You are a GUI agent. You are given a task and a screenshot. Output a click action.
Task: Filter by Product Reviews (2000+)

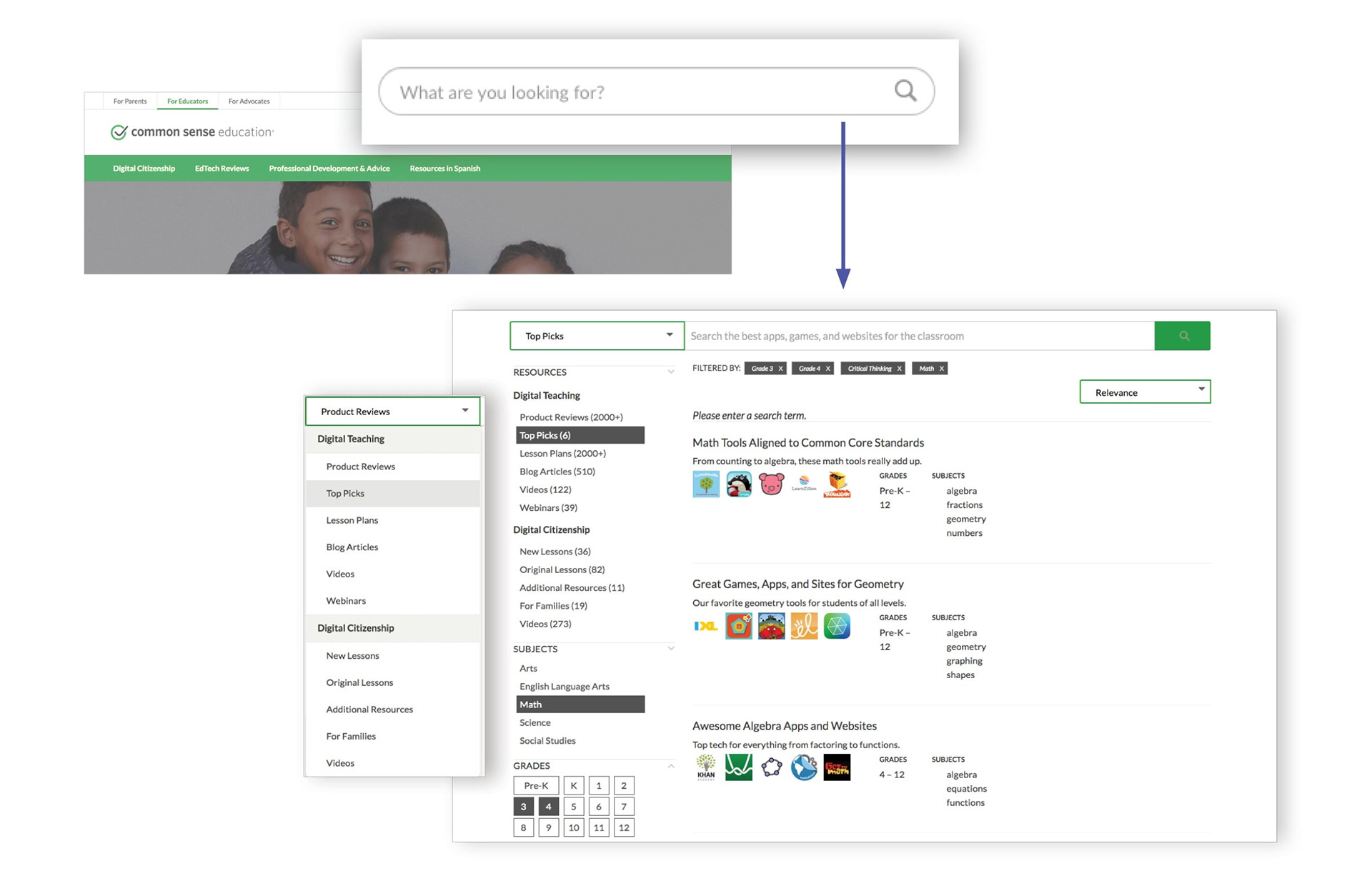click(x=571, y=417)
